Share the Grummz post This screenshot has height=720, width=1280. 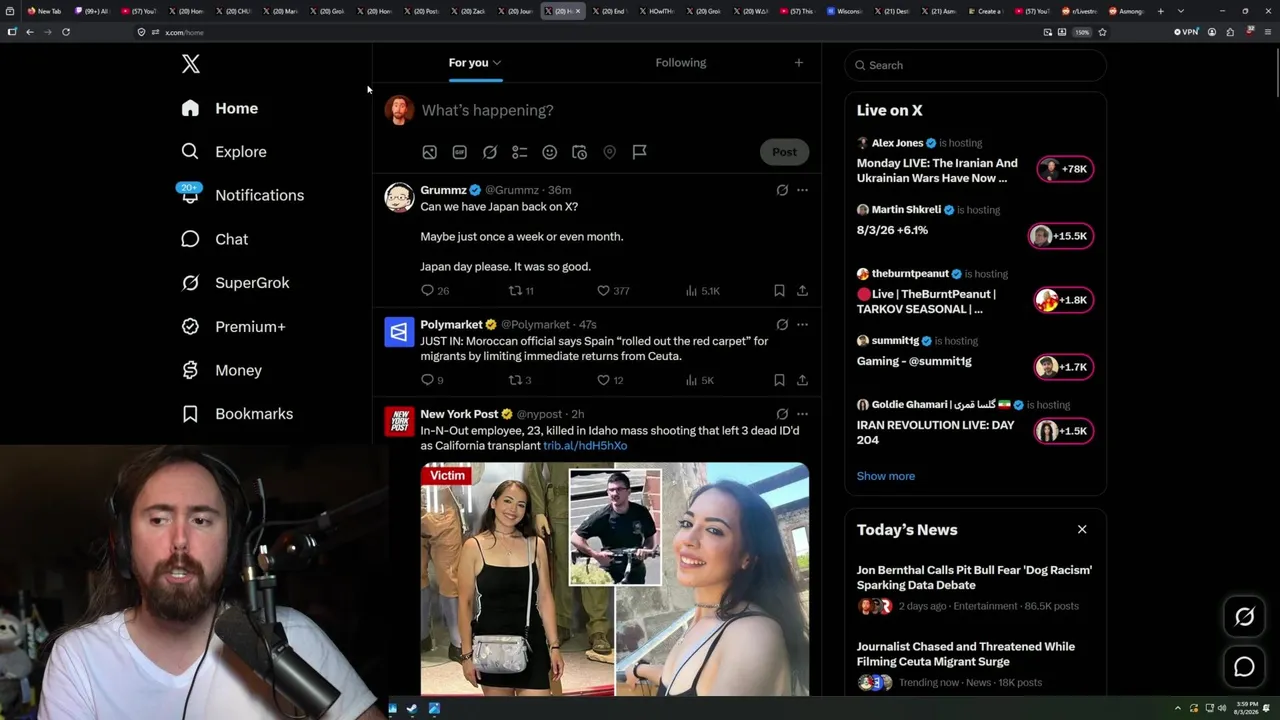click(802, 291)
